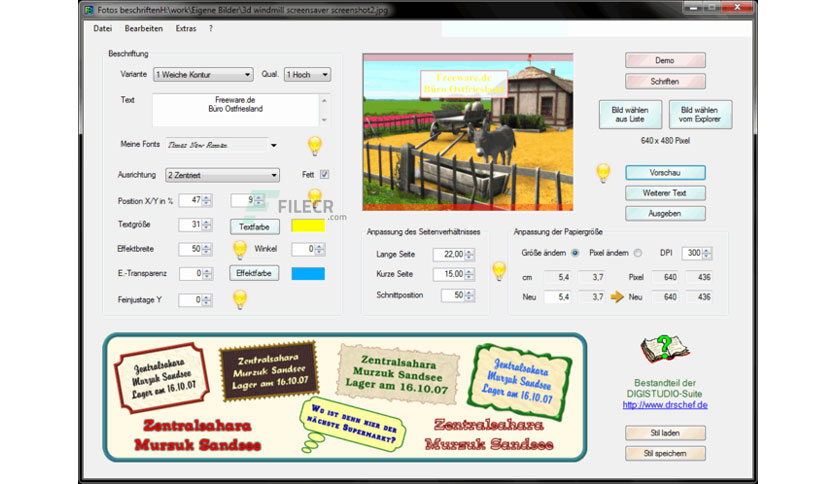This screenshot has height=484, width=836.
Task: Click the lightbulb hint left of Vorschau
Action: point(603,173)
